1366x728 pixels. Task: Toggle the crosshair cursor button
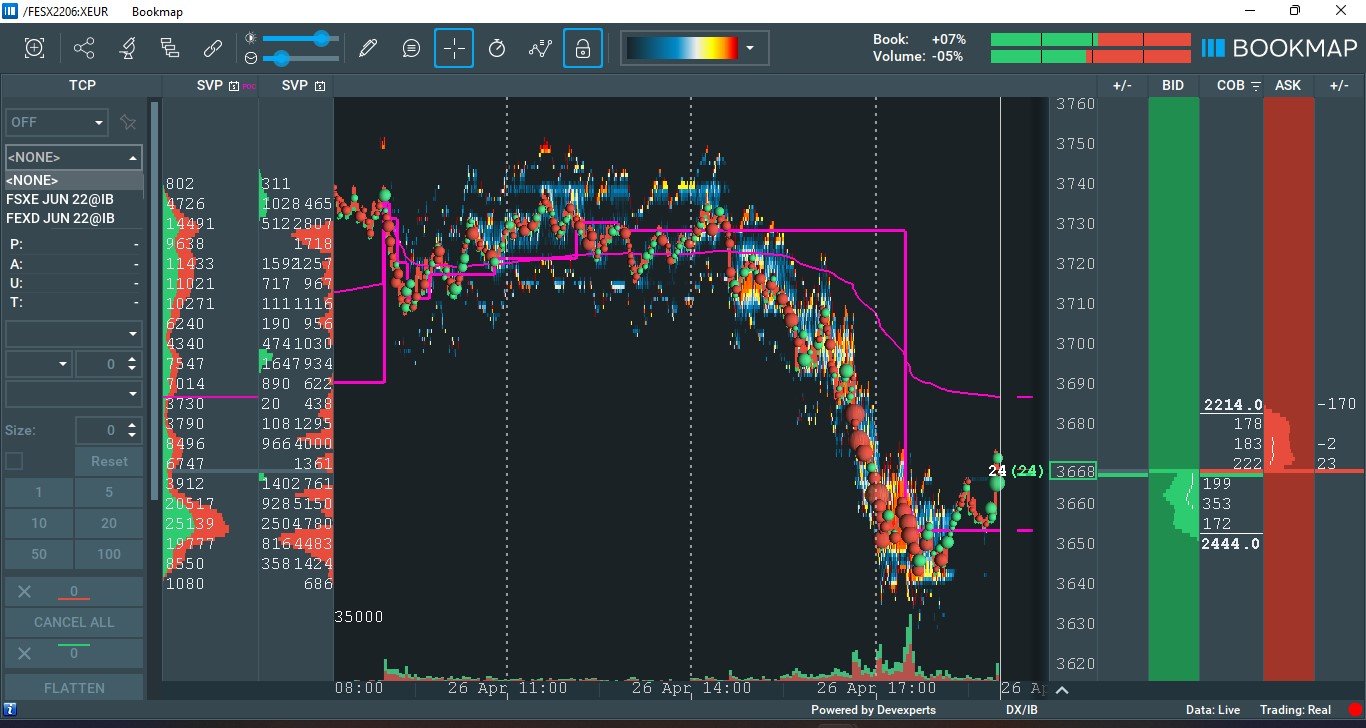point(454,48)
